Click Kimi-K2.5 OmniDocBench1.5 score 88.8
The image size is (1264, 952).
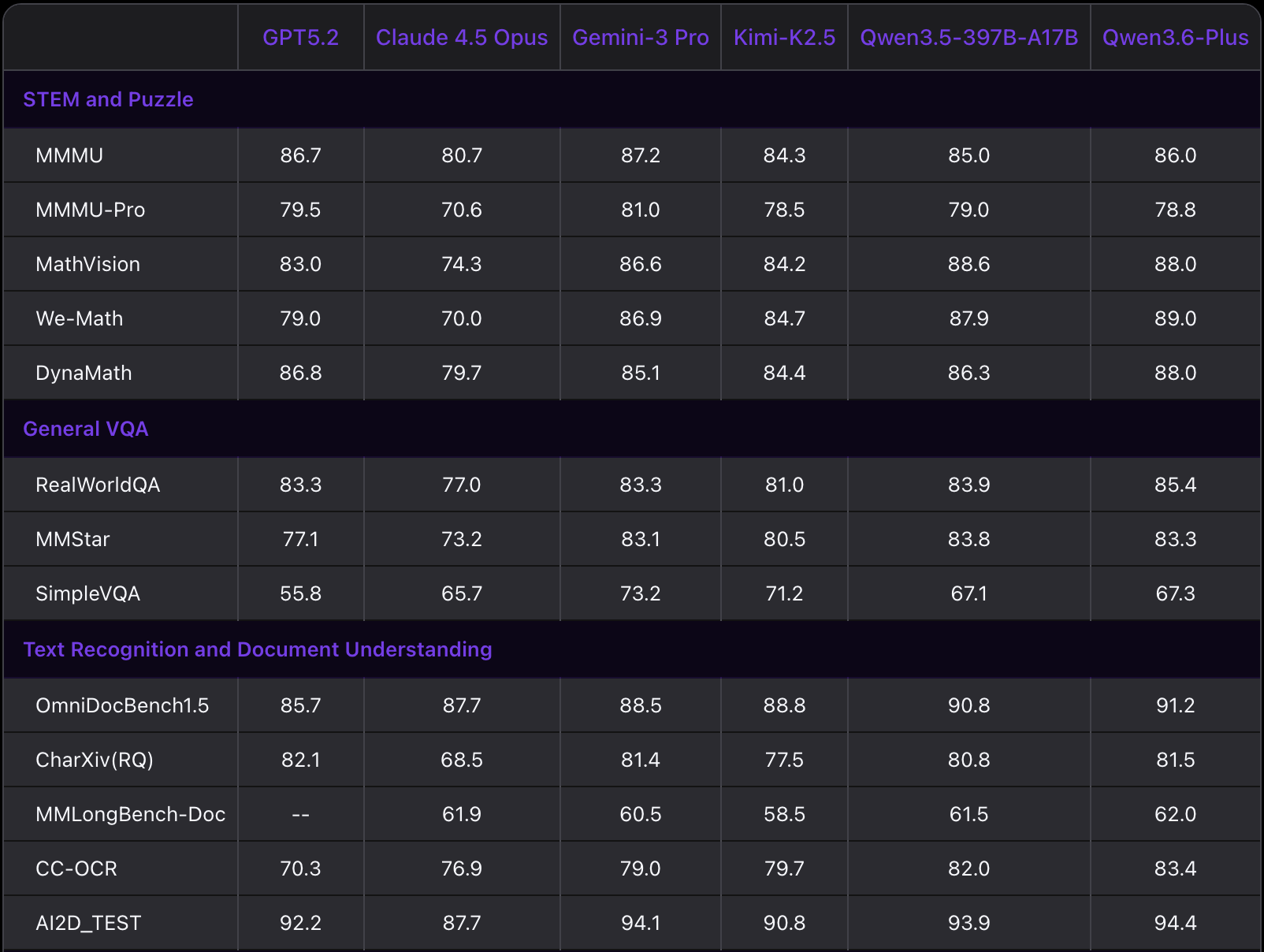[785, 705]
